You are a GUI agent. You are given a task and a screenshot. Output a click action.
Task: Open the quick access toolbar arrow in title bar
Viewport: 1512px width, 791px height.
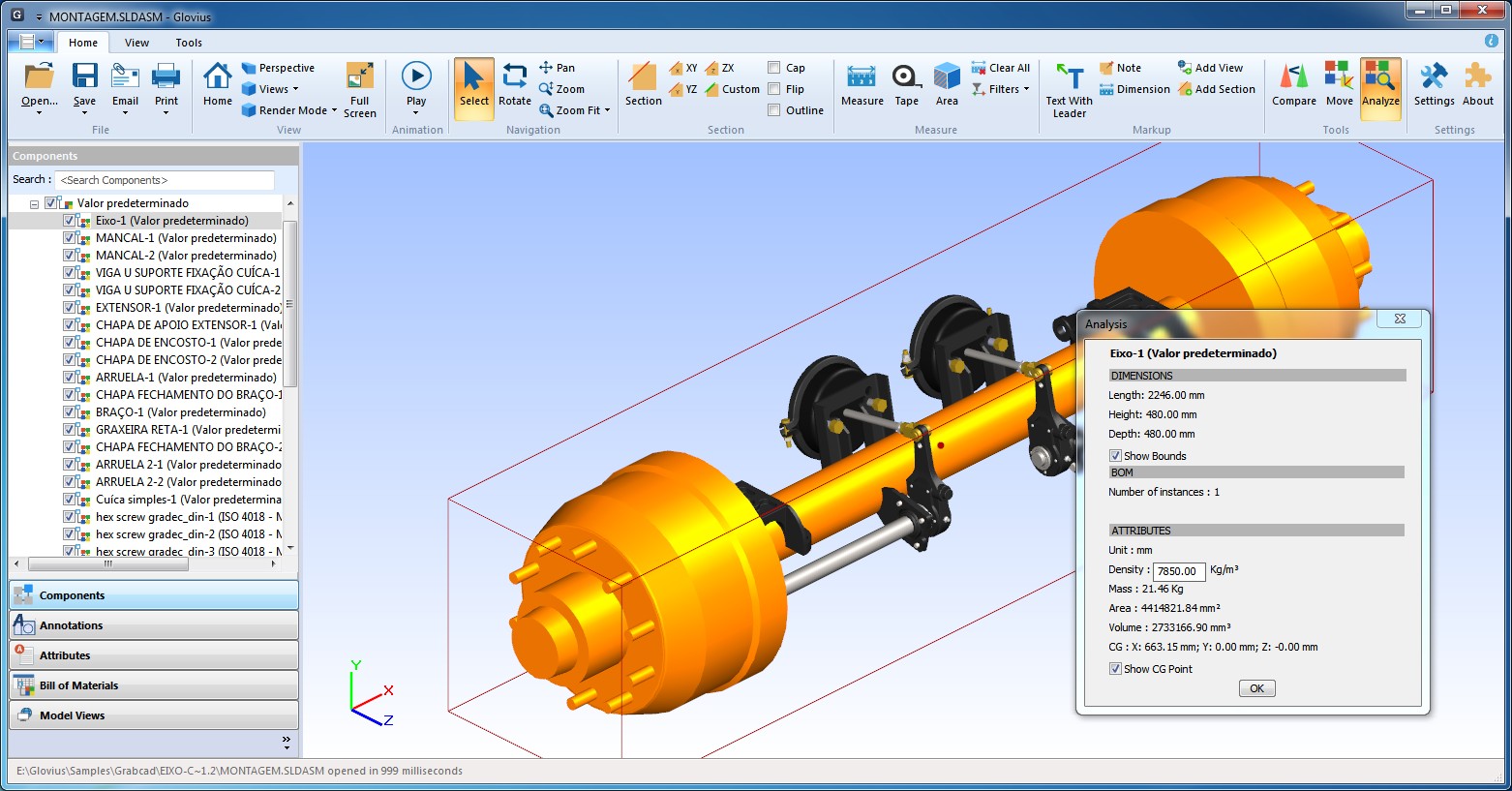tap(39, 17)
